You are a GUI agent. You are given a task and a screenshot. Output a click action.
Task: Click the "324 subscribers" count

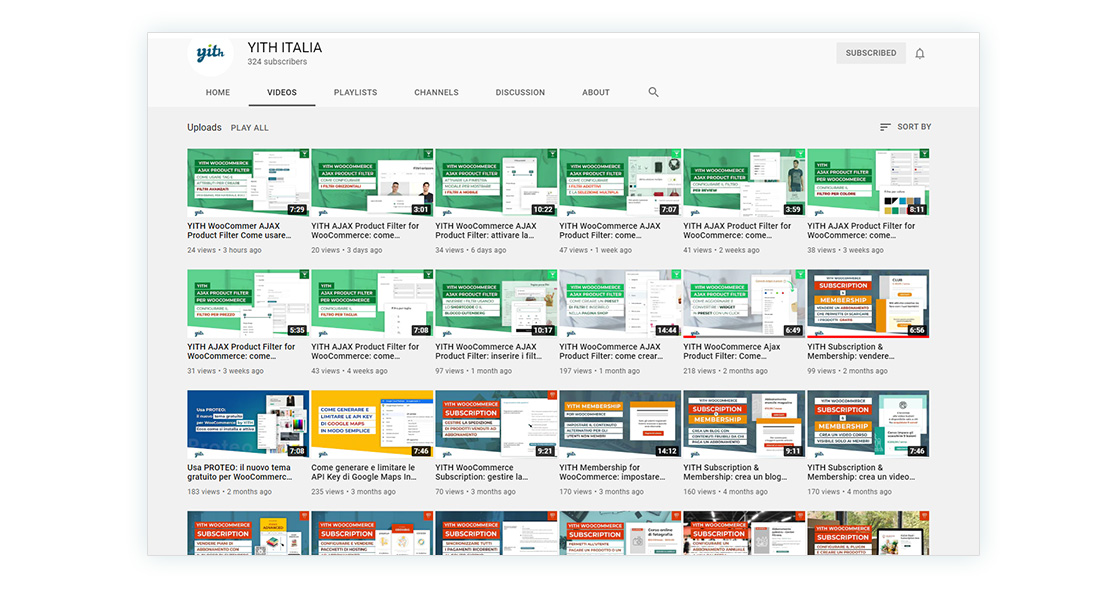[277, 62]
